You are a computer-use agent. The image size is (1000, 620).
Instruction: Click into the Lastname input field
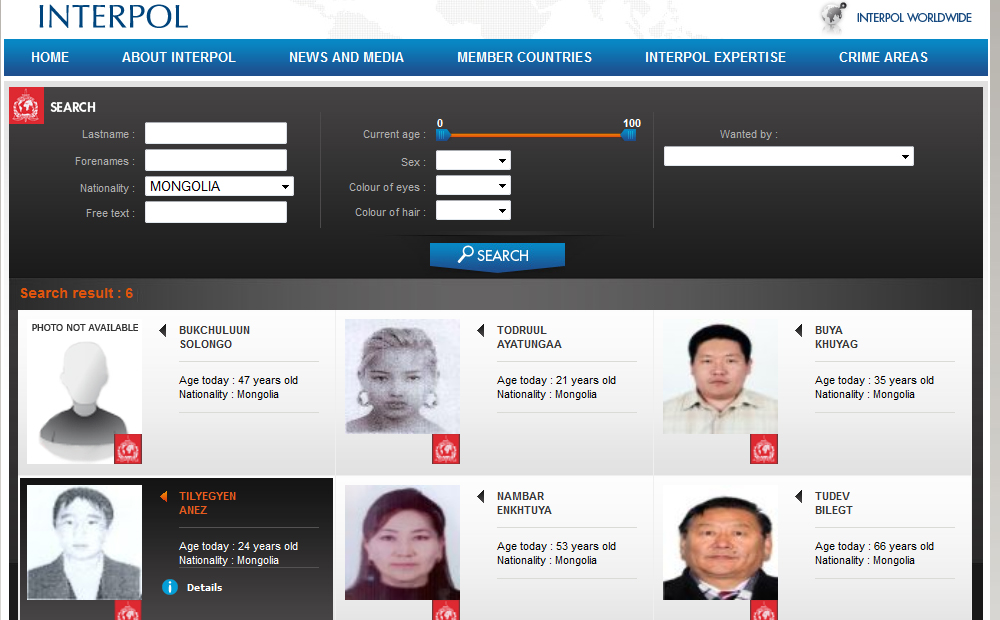pyautogui.click(x=216, y=134)
